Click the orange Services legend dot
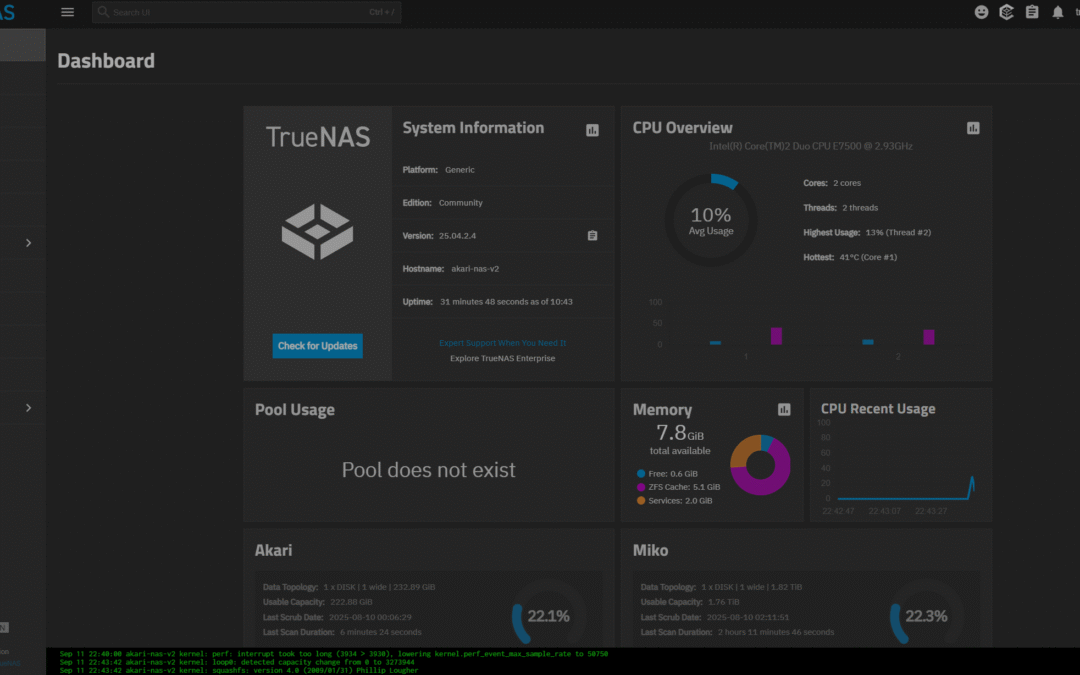Image resolution: width=1080 pixels, height=675 pixels. (641, 501)
